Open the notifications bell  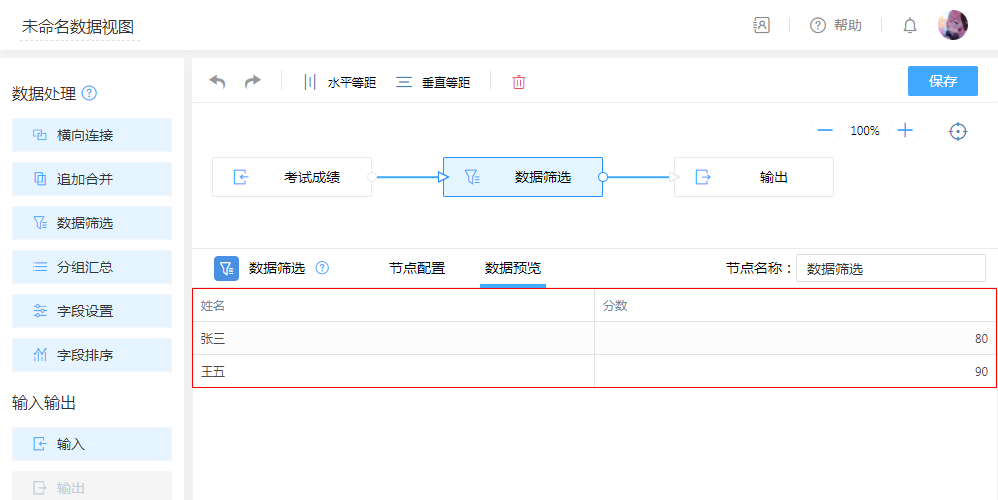click(x=910, y=26)
